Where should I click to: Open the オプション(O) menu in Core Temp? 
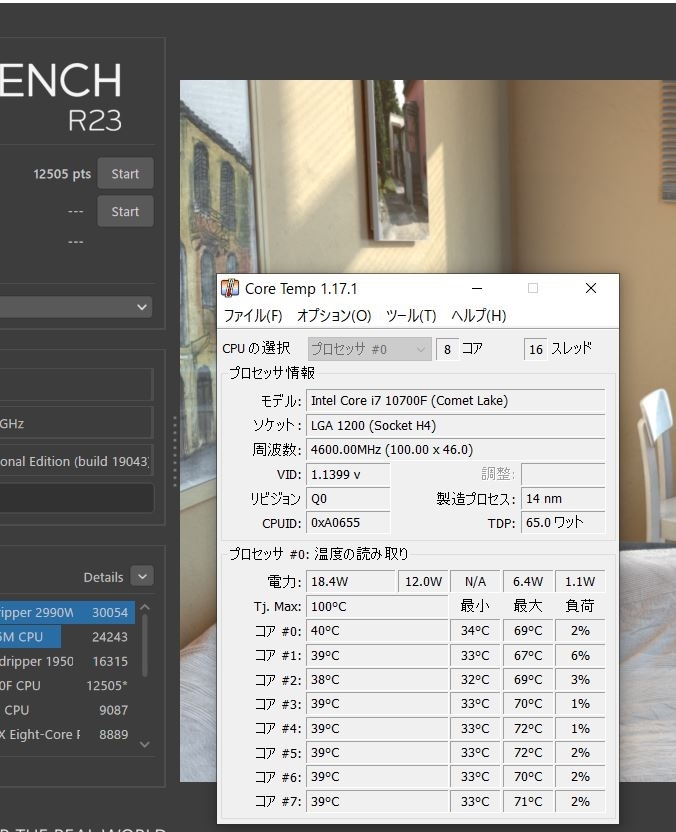334,316
